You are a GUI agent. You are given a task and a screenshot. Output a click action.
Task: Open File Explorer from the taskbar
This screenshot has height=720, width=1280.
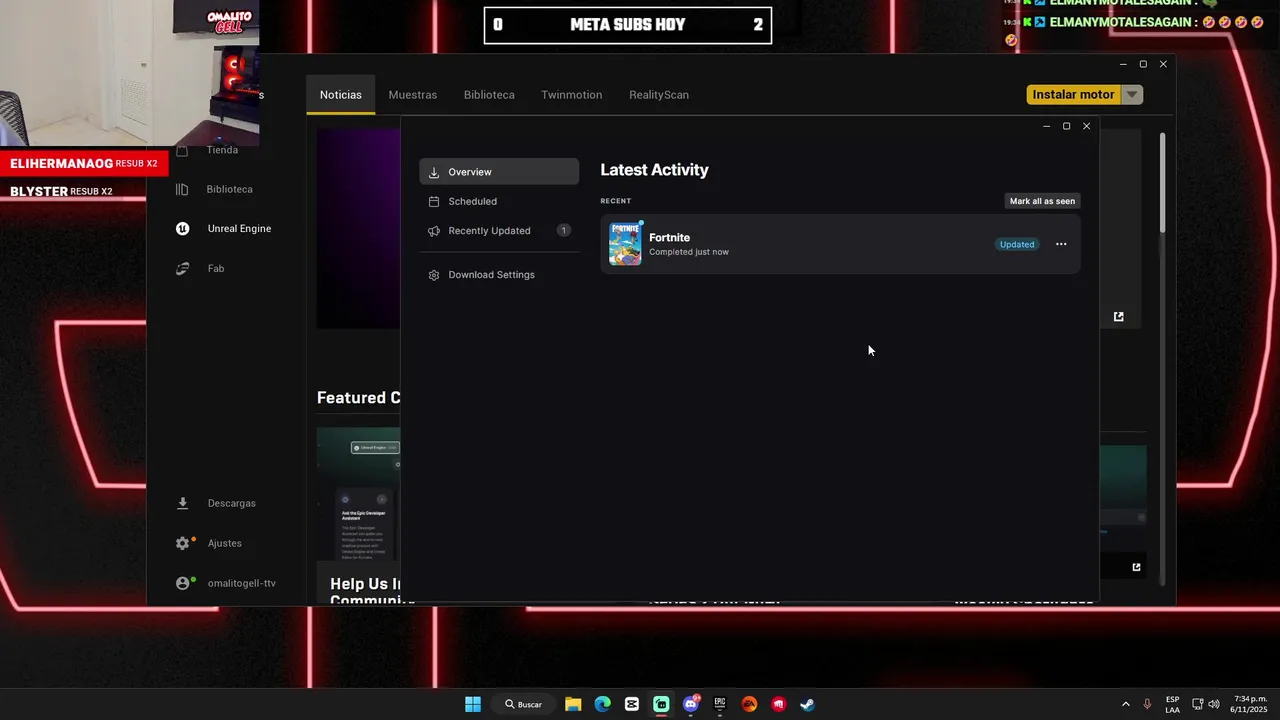pyautogui.click(x=573, y=704)
